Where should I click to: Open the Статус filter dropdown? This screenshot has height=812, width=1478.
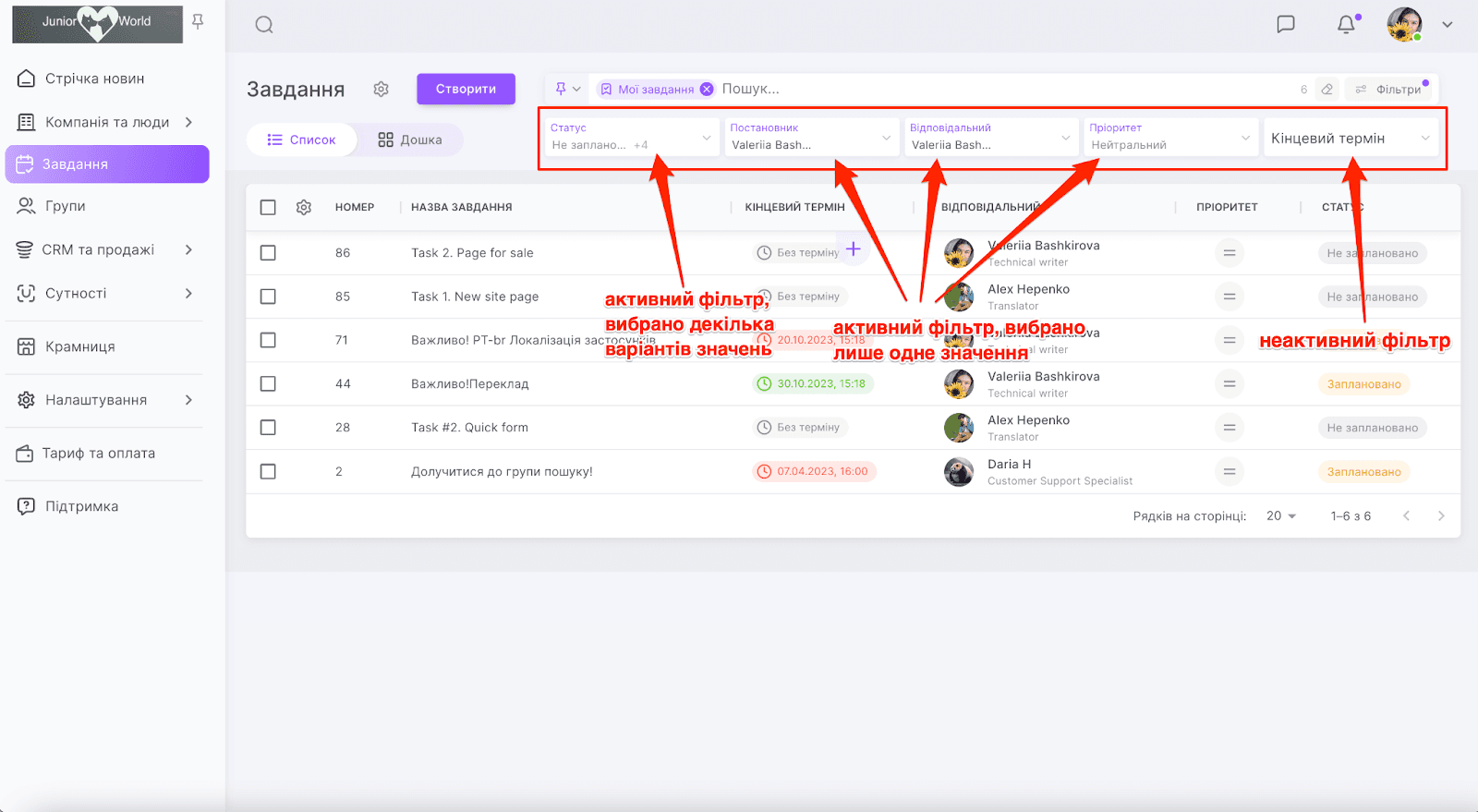tap(632, 138)
